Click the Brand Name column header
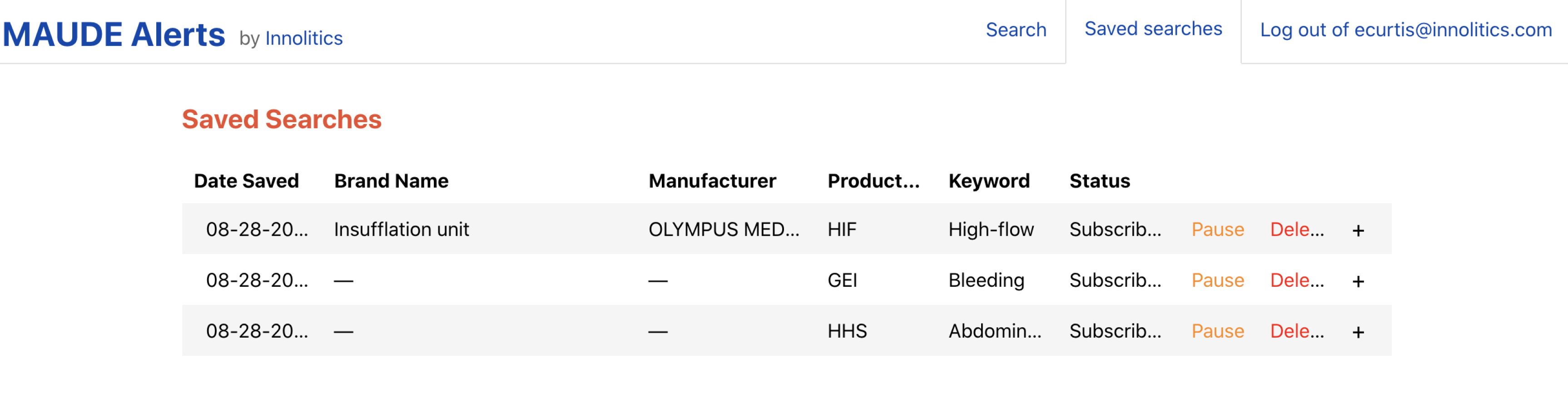The image size is (1568, 409). (x=392, y=181)
